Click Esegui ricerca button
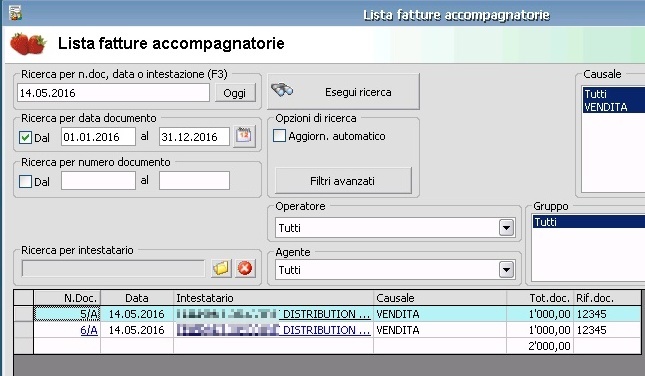Image resolution: width=645 pixels, height=376 pixels. coord(343,92)
